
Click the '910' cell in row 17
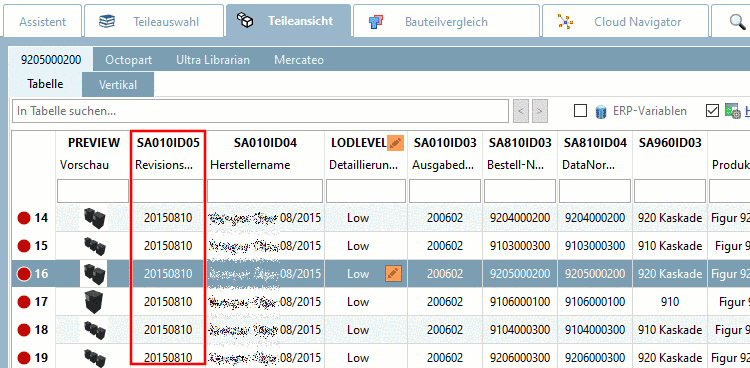(x=670, y=302)
